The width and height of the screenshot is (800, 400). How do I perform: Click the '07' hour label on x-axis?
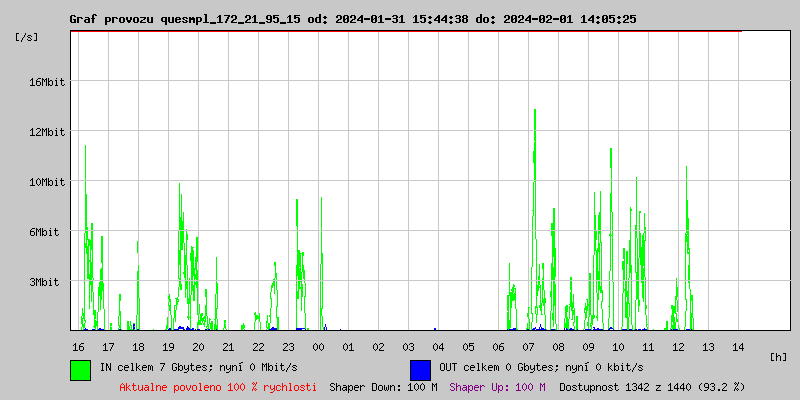click(x=528, y=347)
